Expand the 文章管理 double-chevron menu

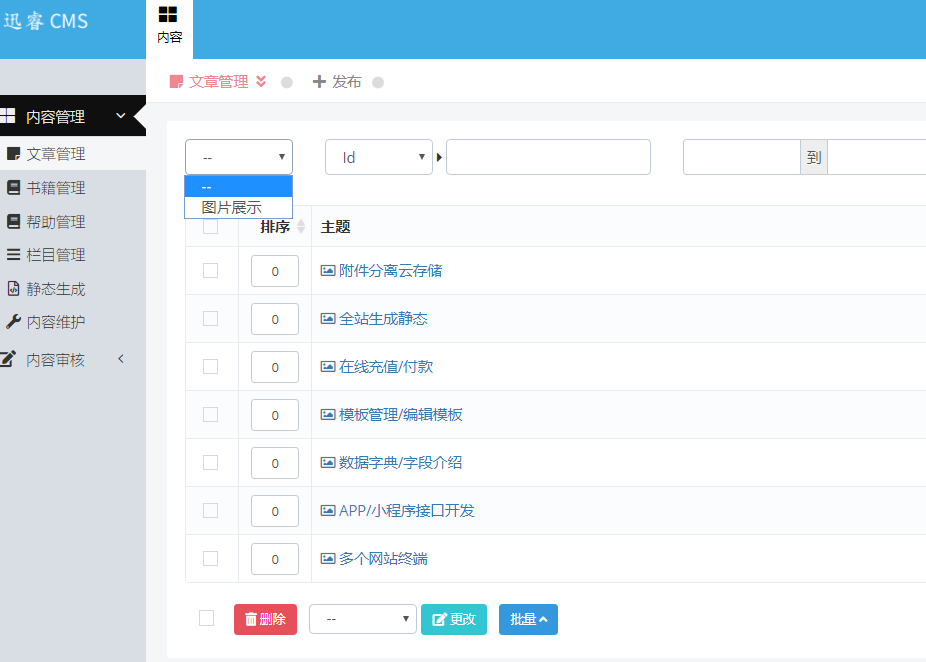(x=261, y=81)
